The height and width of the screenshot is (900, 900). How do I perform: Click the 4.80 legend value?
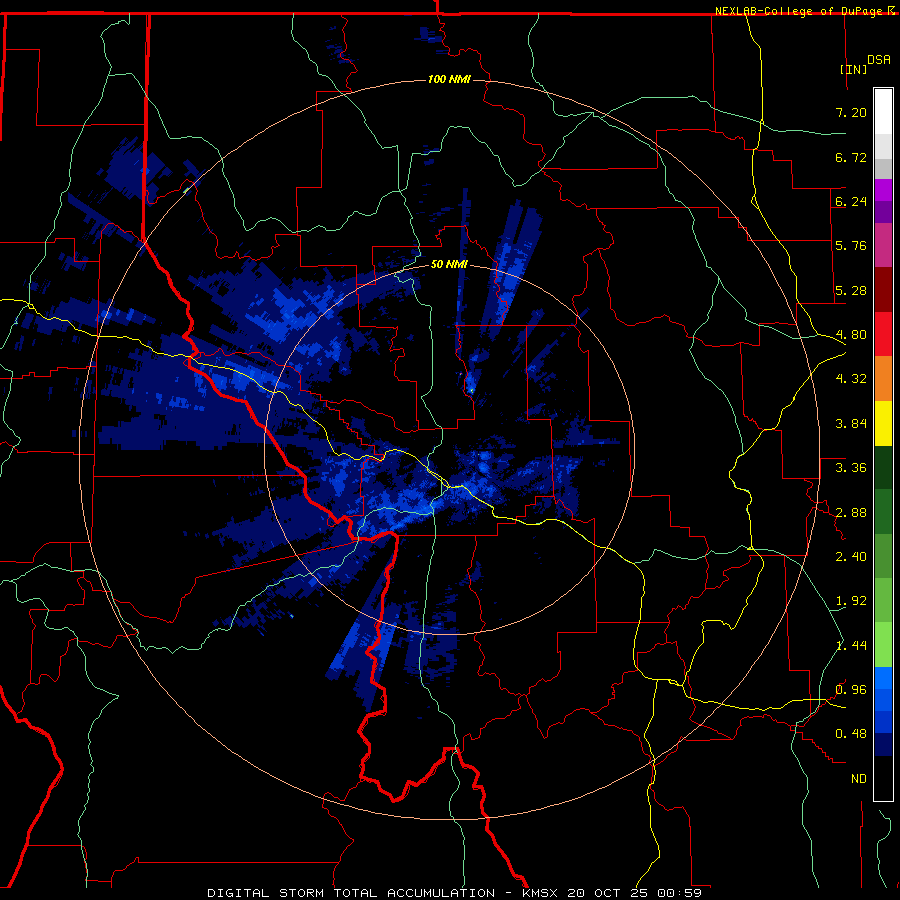(851, 335)
